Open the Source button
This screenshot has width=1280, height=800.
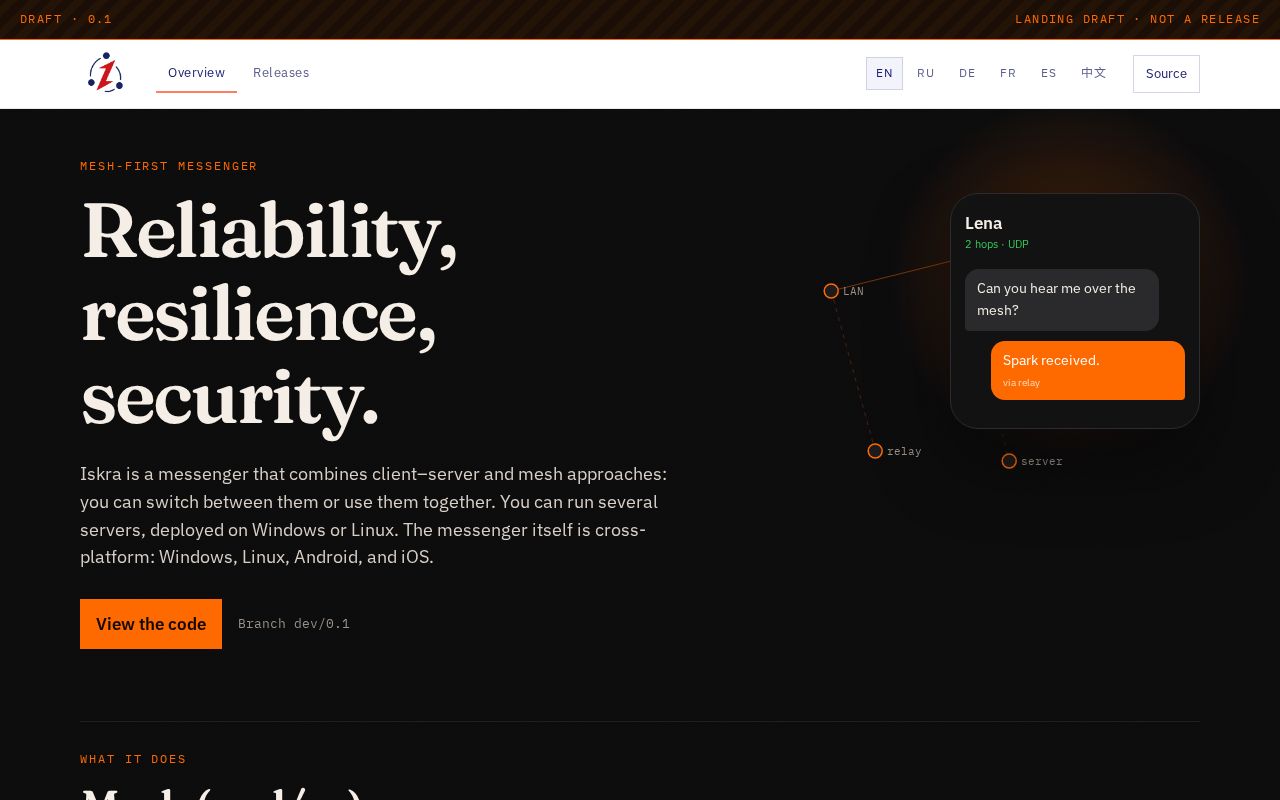coord(1166,74)
